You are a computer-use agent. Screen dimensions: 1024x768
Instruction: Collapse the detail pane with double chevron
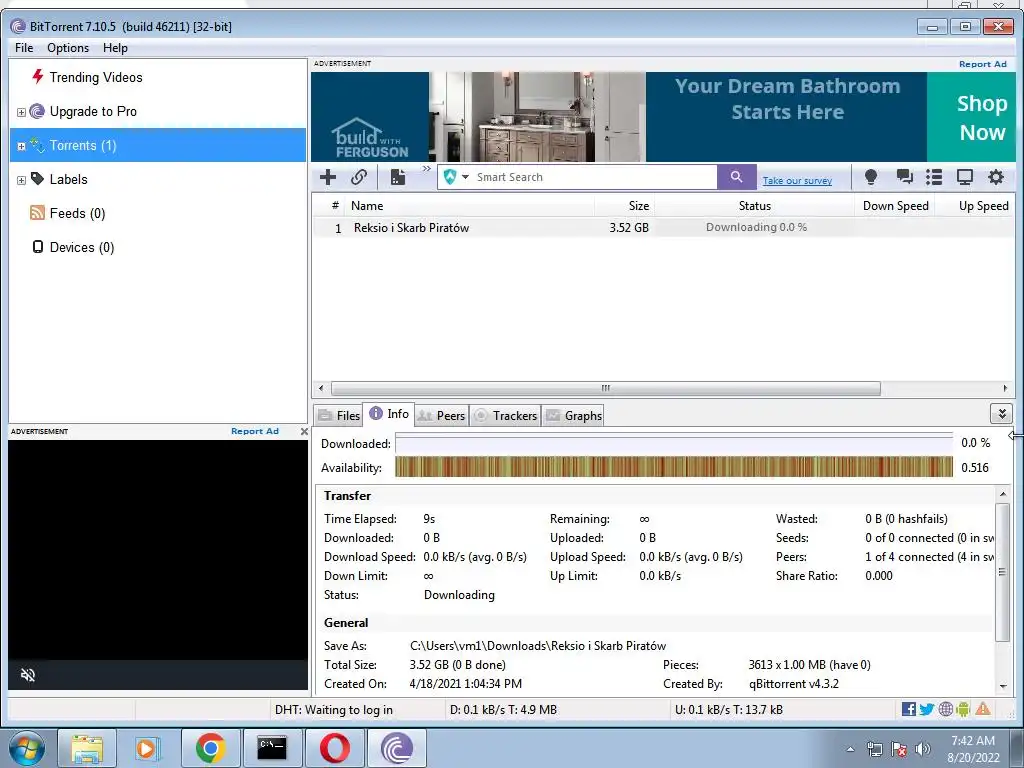click(x=1001, y=413)
